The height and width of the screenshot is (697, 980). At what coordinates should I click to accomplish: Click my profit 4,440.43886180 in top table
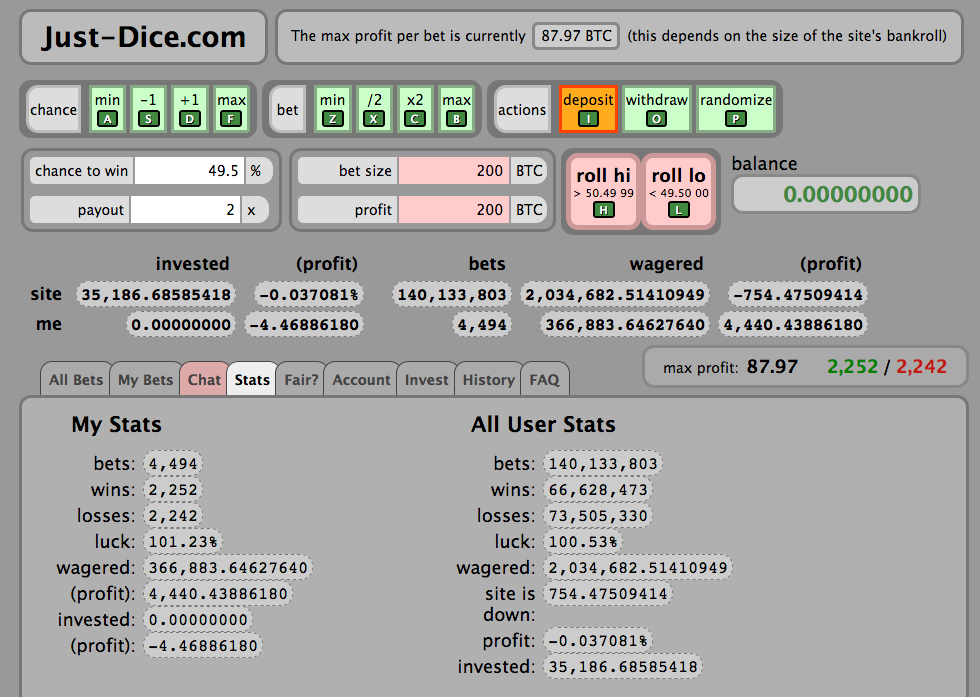click(x=793, y=324)
